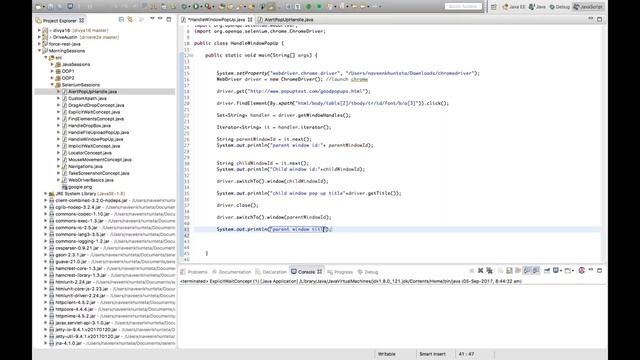Click the Pin Console icon
The image size is (640, 360).
pyautogui.click(x=547, y=271)
